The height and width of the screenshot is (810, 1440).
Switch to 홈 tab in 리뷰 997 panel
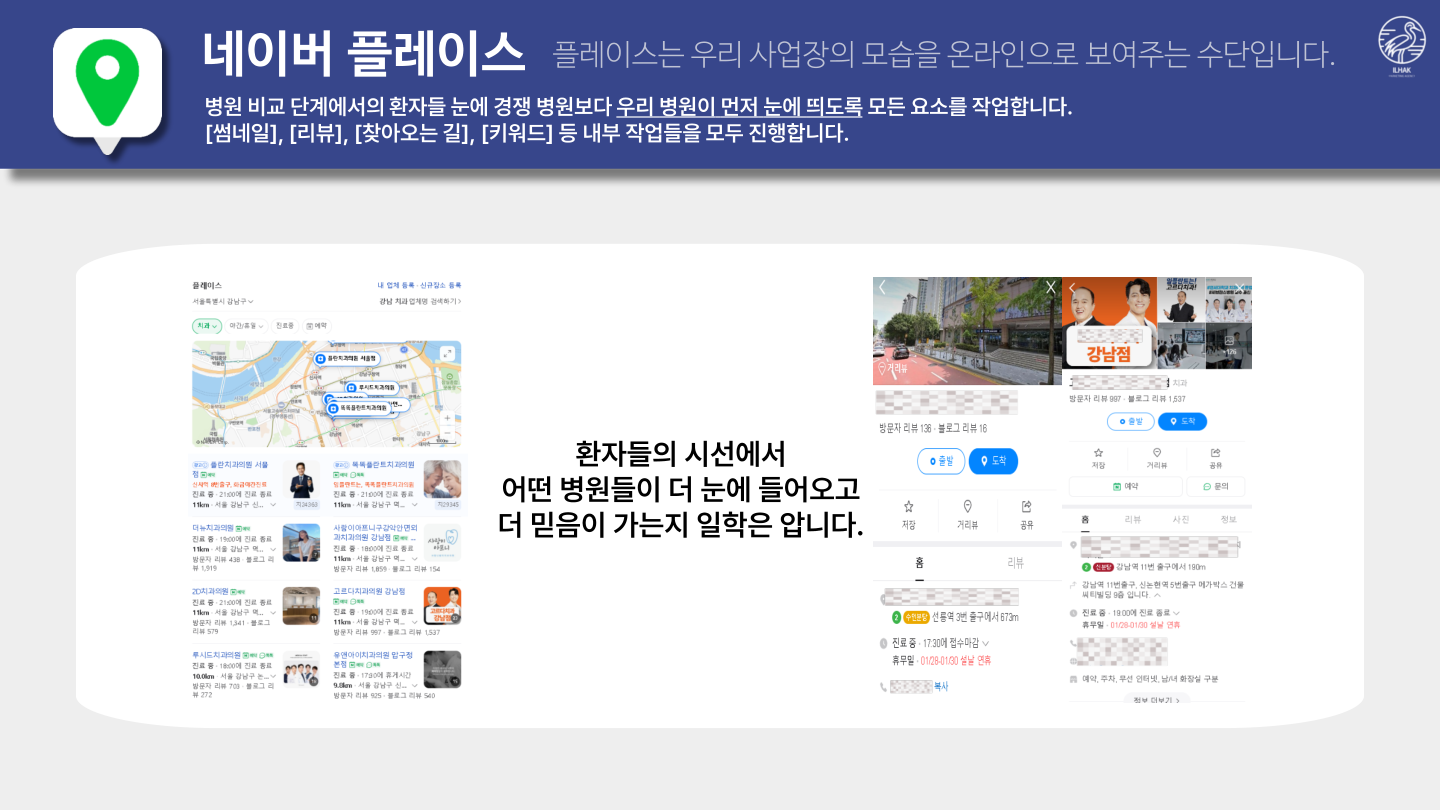coord(1085,519)
